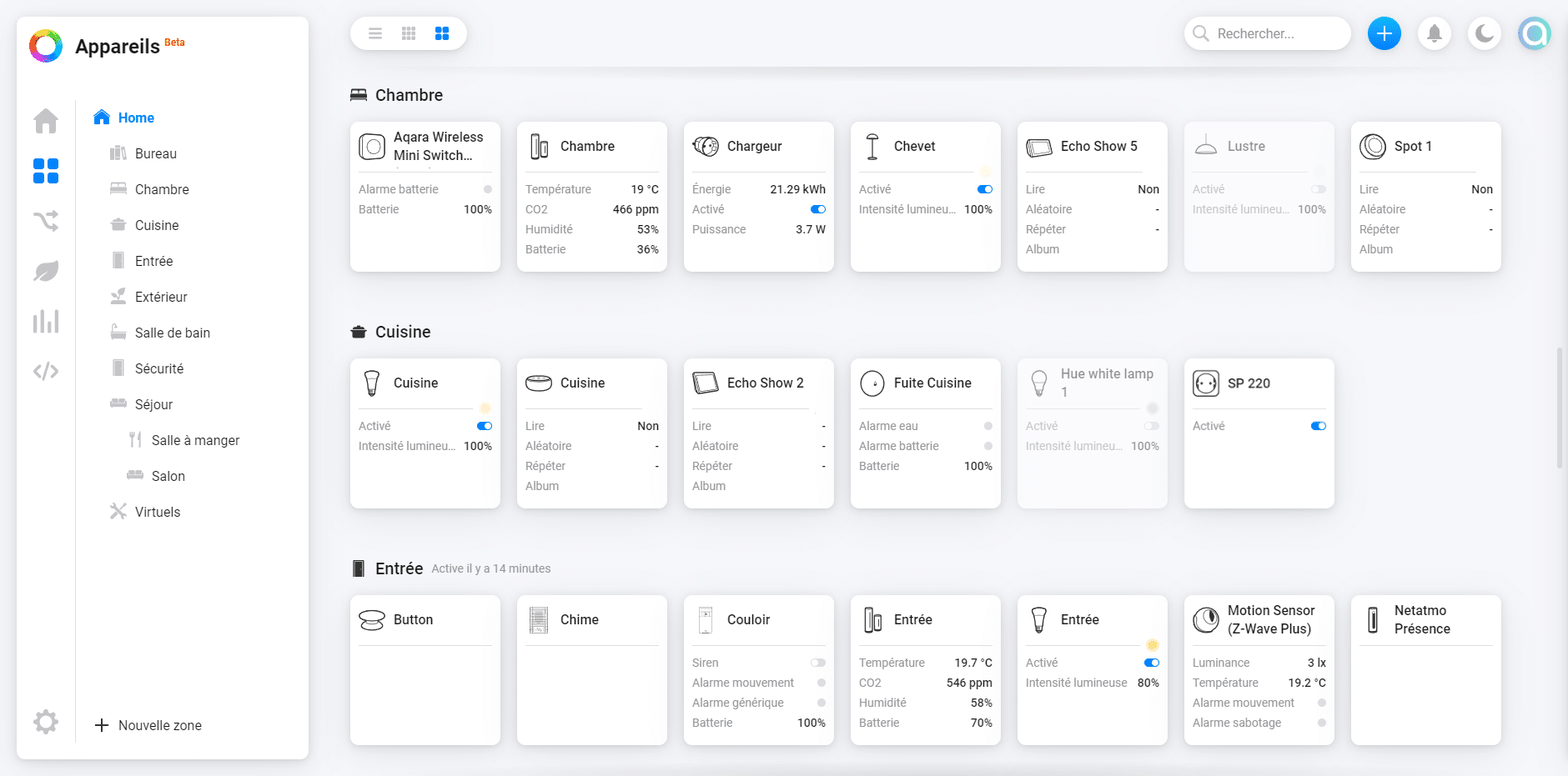Click the Chime device icon
The width and height of the screenshot is (1568, 776).
[539, 620]
